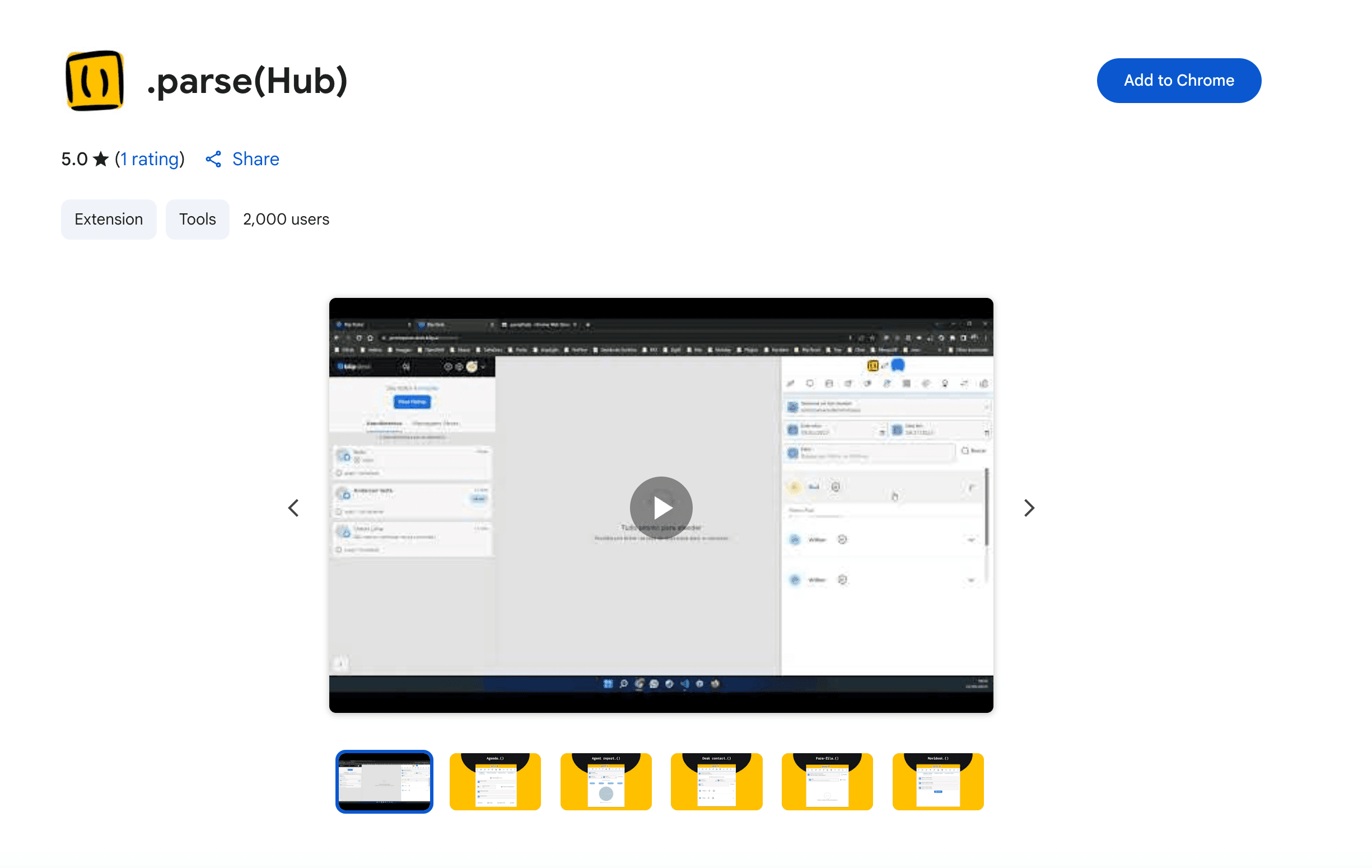
Task: Select the Fura-fila.() screenshot thumbnail
Action: point(827,781)
